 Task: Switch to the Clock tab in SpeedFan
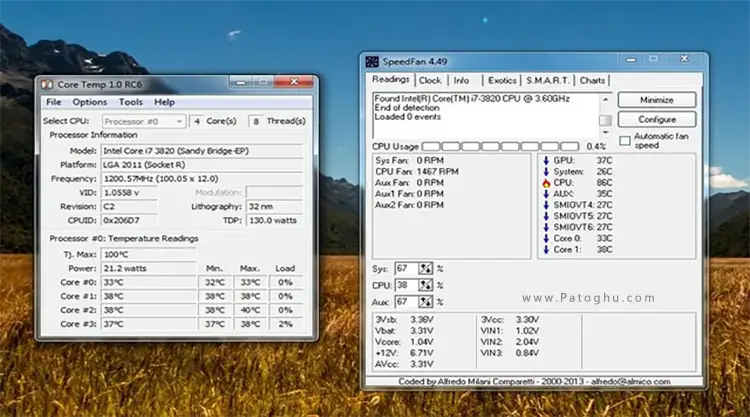pos(430,80)
